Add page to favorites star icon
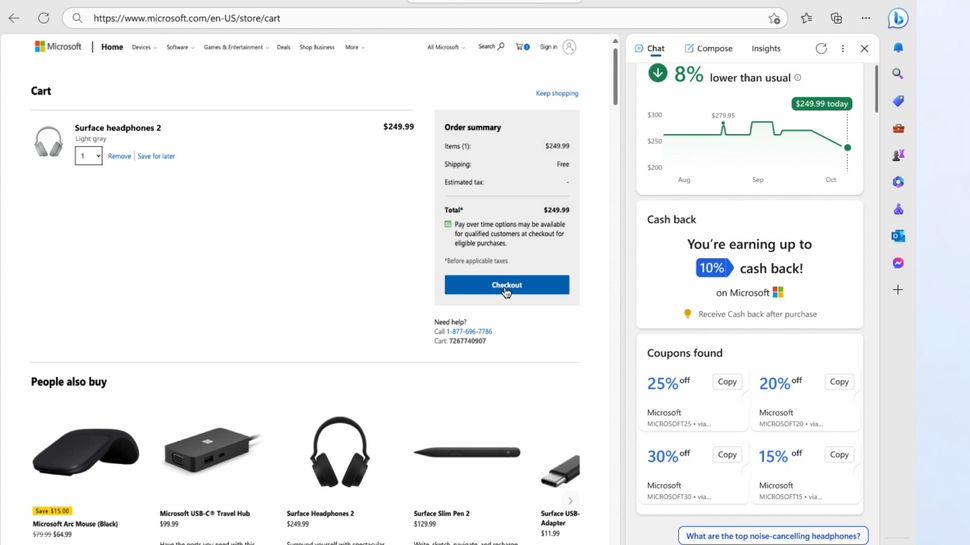This screenshot has width=970, height=545. [x=774, y=19]
